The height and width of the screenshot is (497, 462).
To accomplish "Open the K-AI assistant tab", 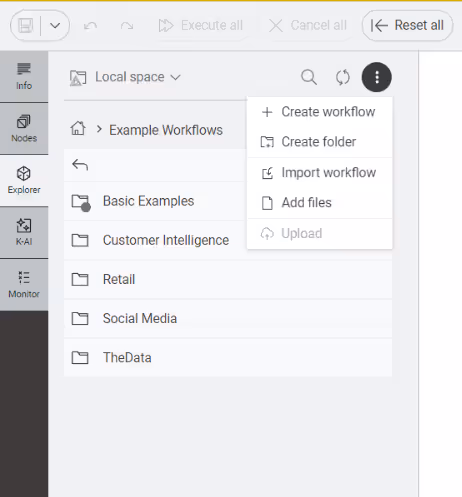I will (x=24, y=232).
